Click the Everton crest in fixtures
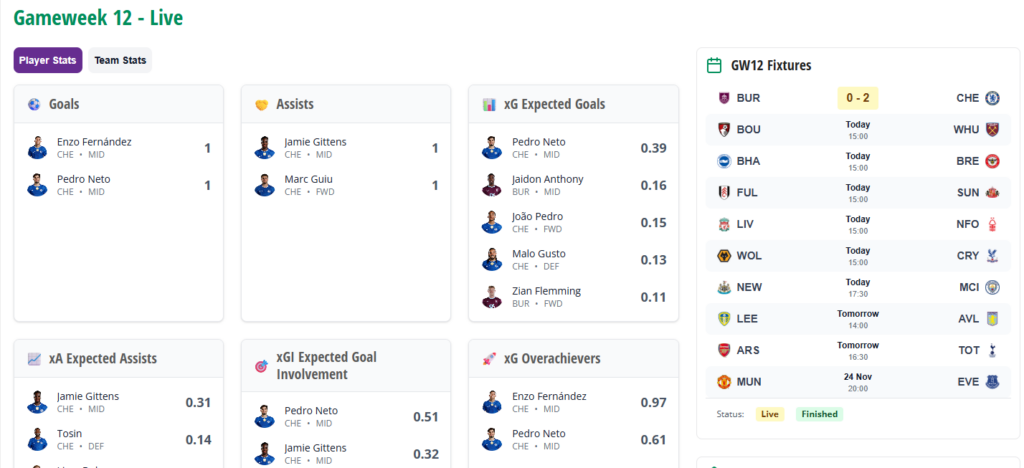Screen dimensions: 1024x468 (x=993, y=382)
